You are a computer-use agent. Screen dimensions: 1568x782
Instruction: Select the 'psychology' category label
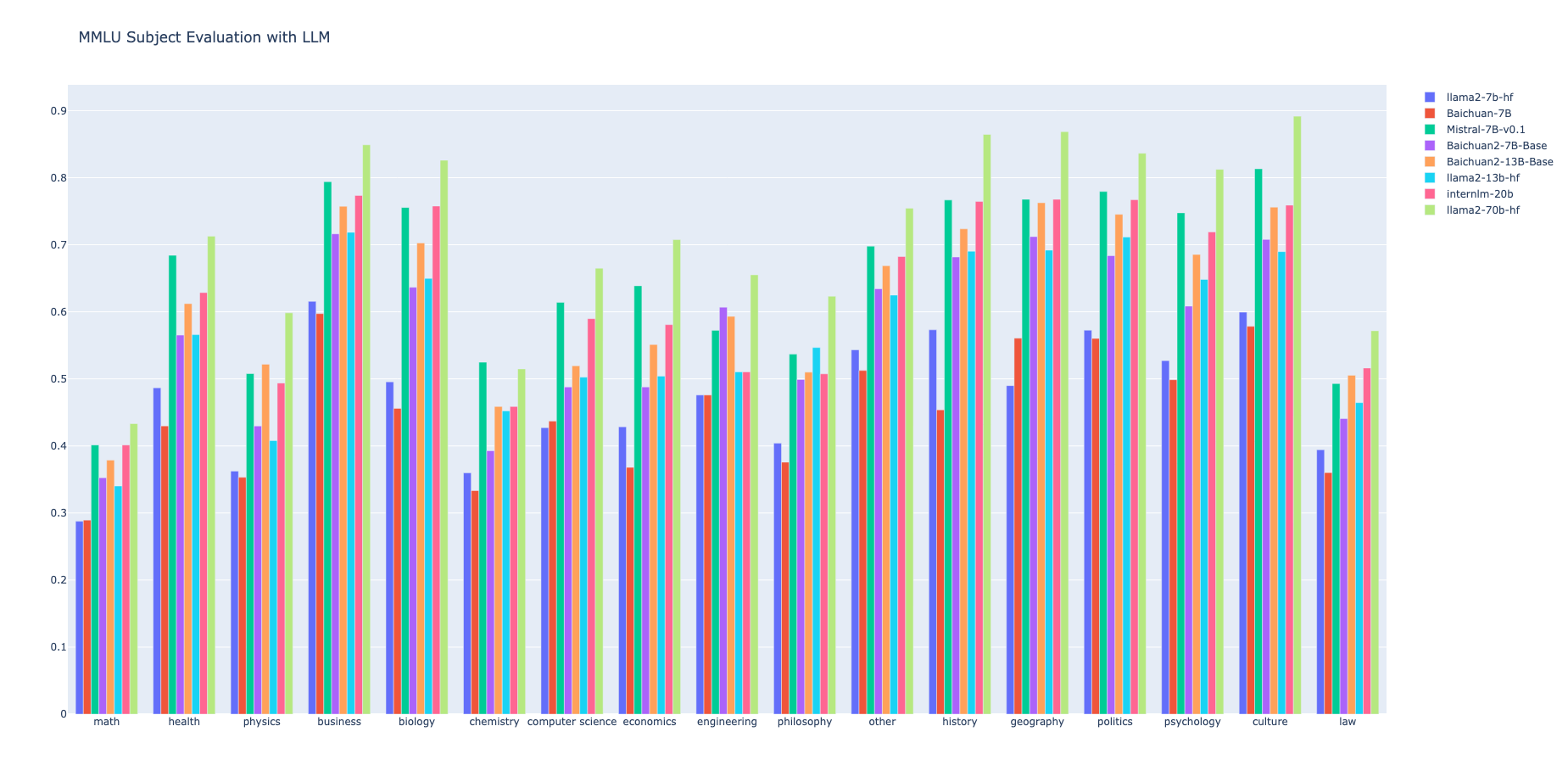tap(1192, 722)
